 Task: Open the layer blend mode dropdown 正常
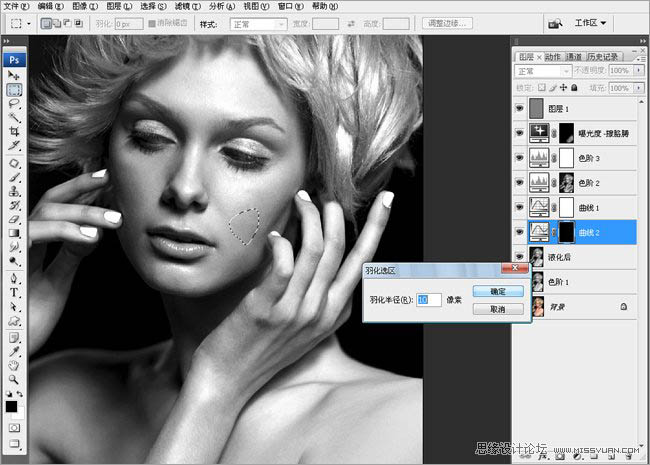click(x=543, y=72)
